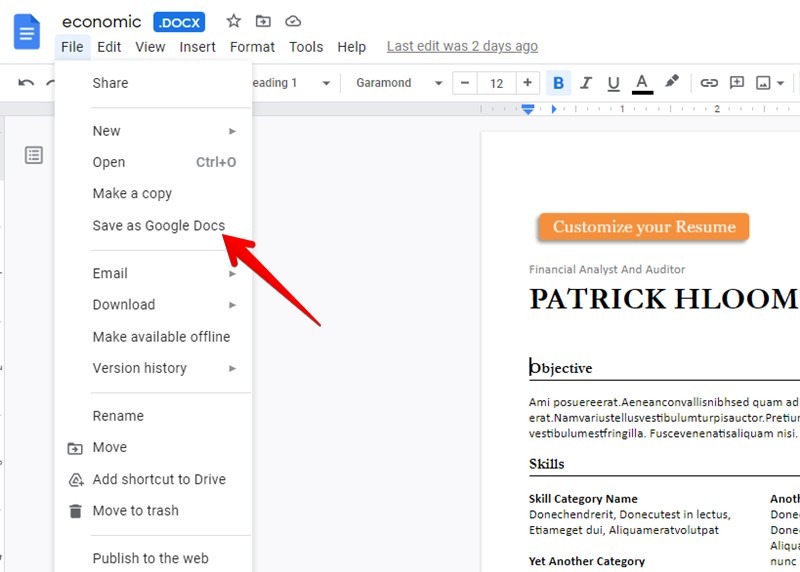Image resolution: width=800 pixels, height=572 pixels.
Task: Open the heading style dropdown
Action: point(291,83)
